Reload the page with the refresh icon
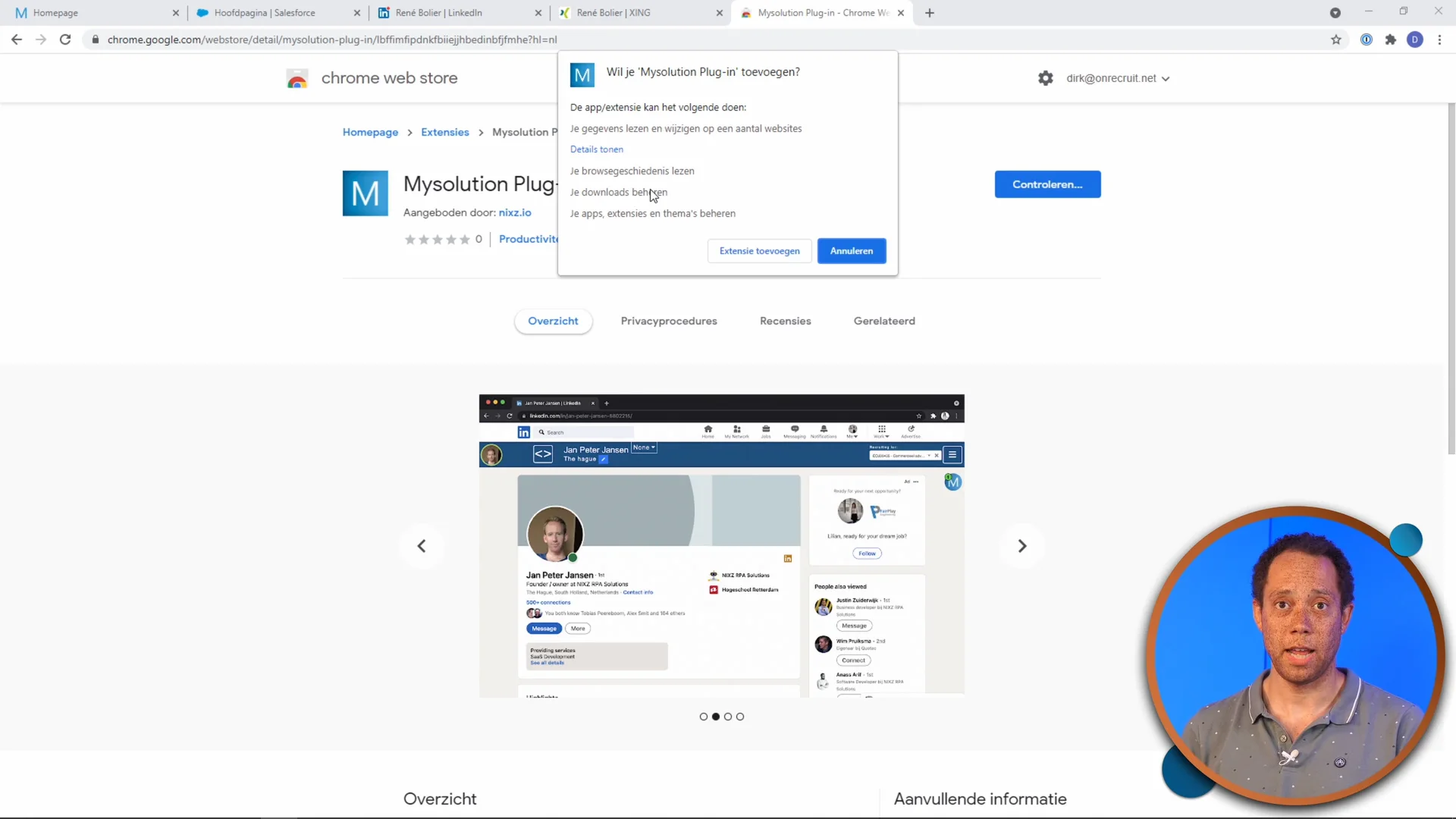This screenshot has height=819, width=1456. [x=65, y=39]
